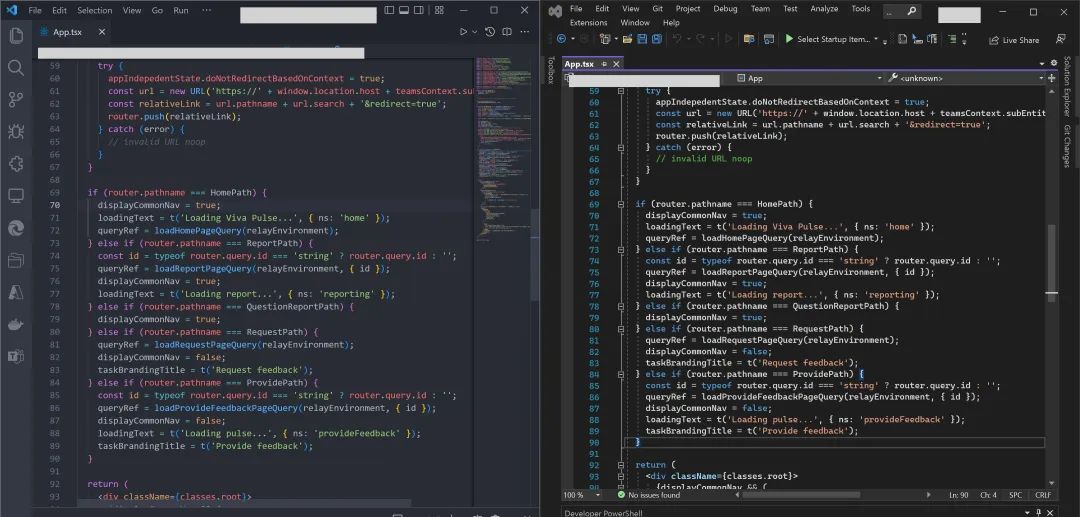Open Source Control view in VS Code
The image size is (1080, 517).
pos(16,100)
